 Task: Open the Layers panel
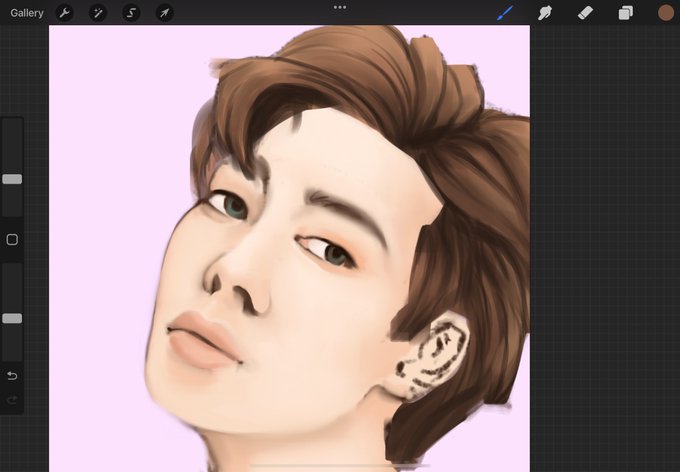(x=625, y=13)
